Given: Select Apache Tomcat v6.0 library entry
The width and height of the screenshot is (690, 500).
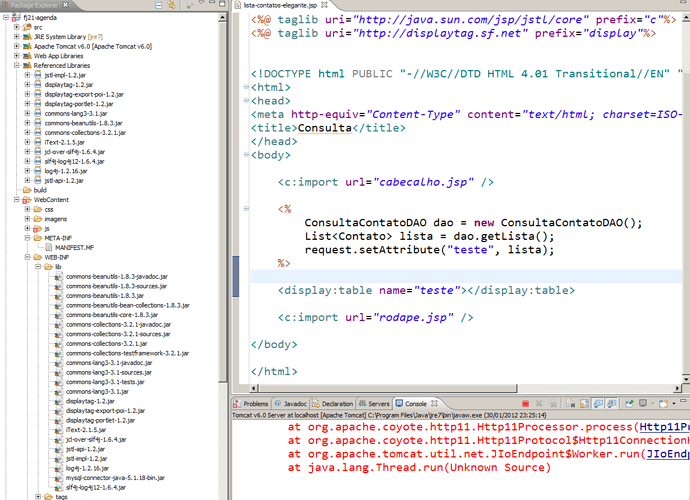Looking at the screenshot, I should coord(93,46).
